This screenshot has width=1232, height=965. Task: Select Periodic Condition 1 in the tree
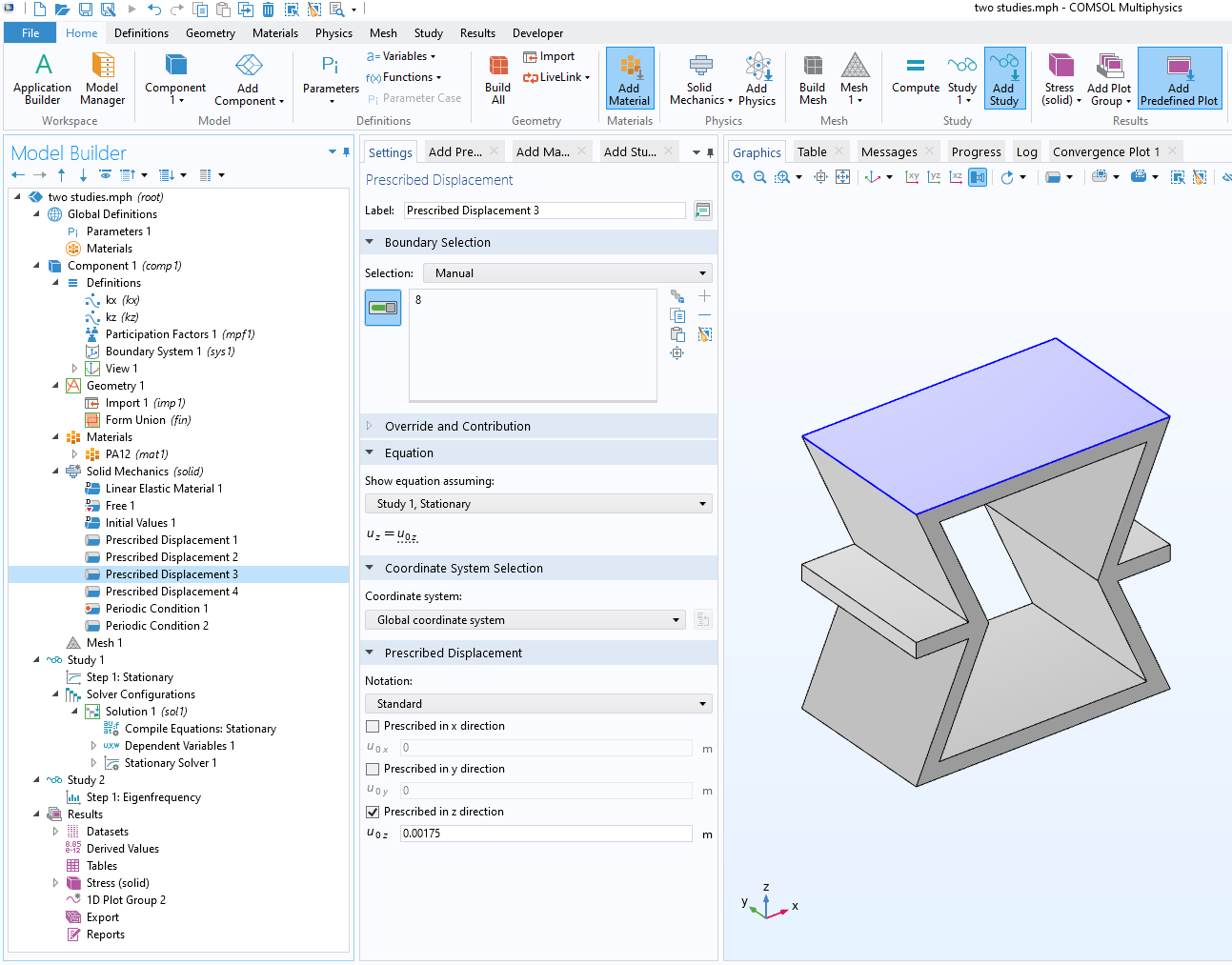click(156, 609)
